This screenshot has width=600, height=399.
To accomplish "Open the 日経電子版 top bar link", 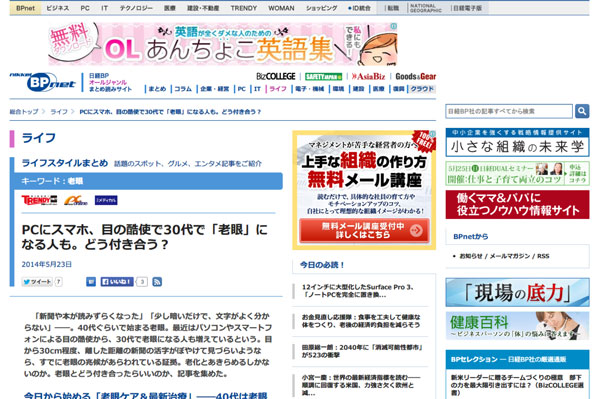I will point(467,8).
